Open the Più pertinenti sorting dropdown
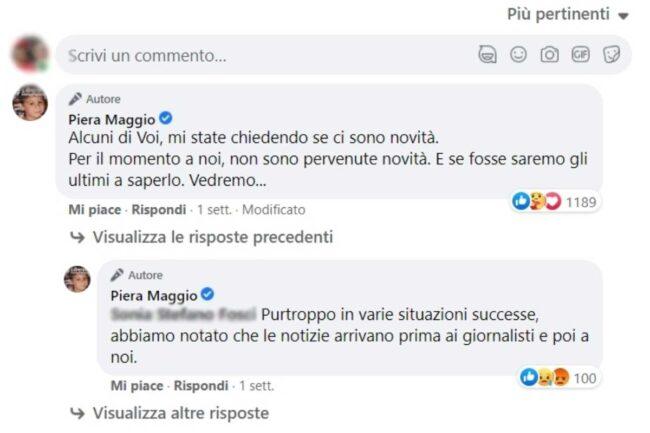 pyautogui.click(x=568, y=14)
